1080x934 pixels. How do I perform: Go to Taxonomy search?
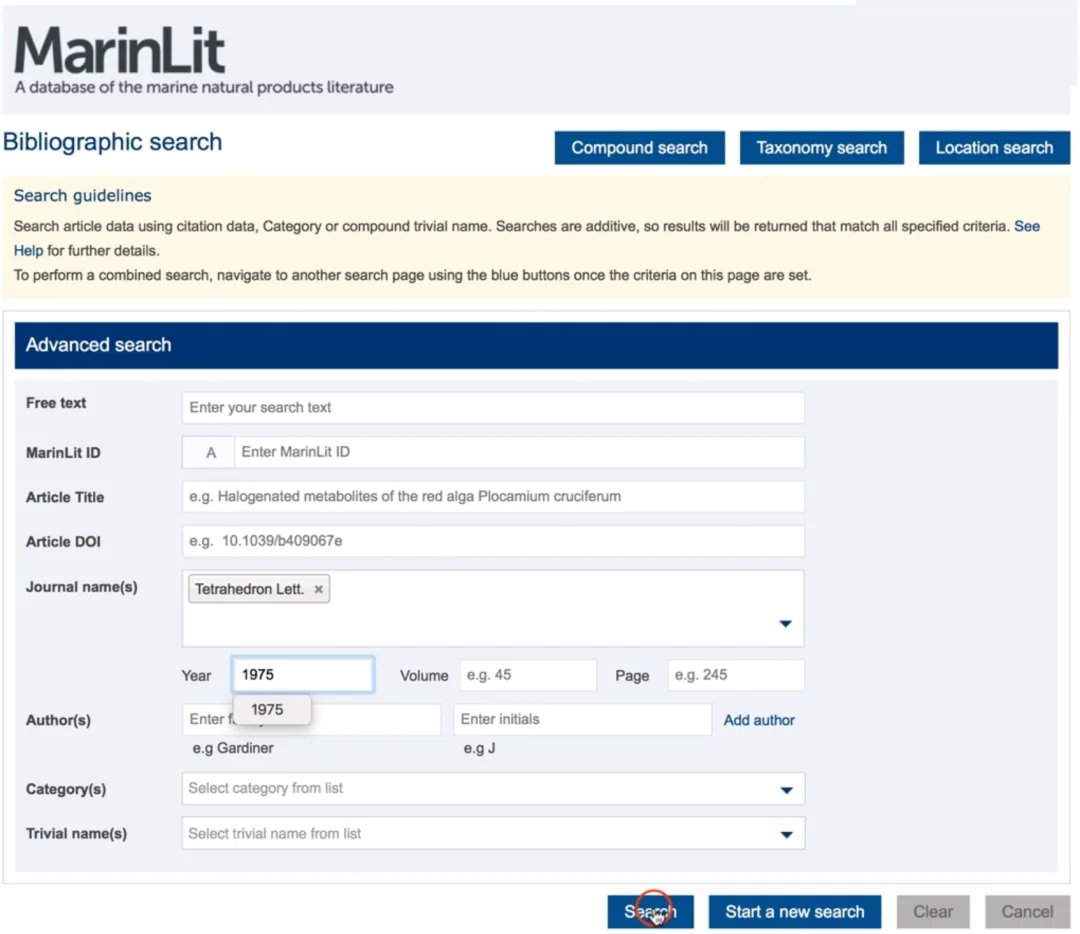click(x=821, y=148)
